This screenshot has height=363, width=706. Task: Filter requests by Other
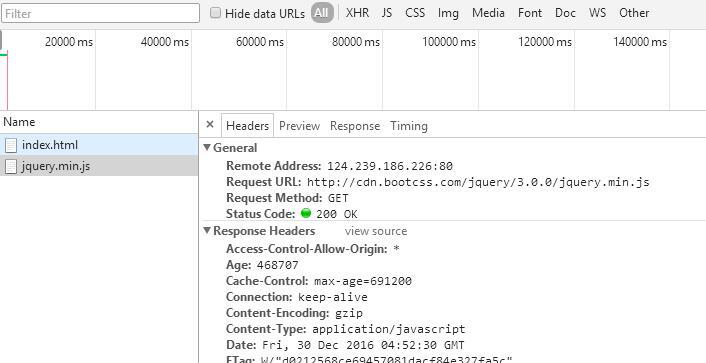(634, 13)
